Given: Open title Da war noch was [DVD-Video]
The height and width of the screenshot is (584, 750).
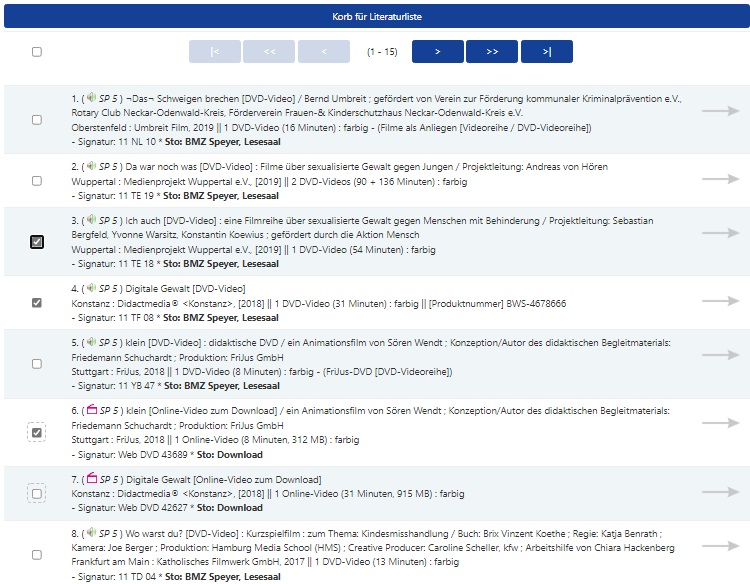Looking at the screenshot, I should [x=189, y=166].
